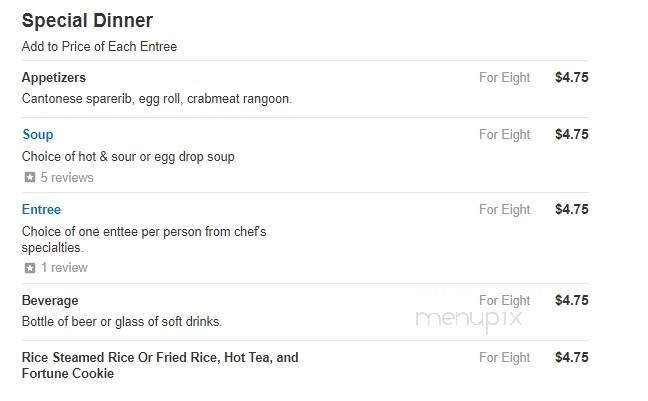Click the star icon beside 5 reviews
The height and width of the screenshot is (401, 648).
point(30,178)
